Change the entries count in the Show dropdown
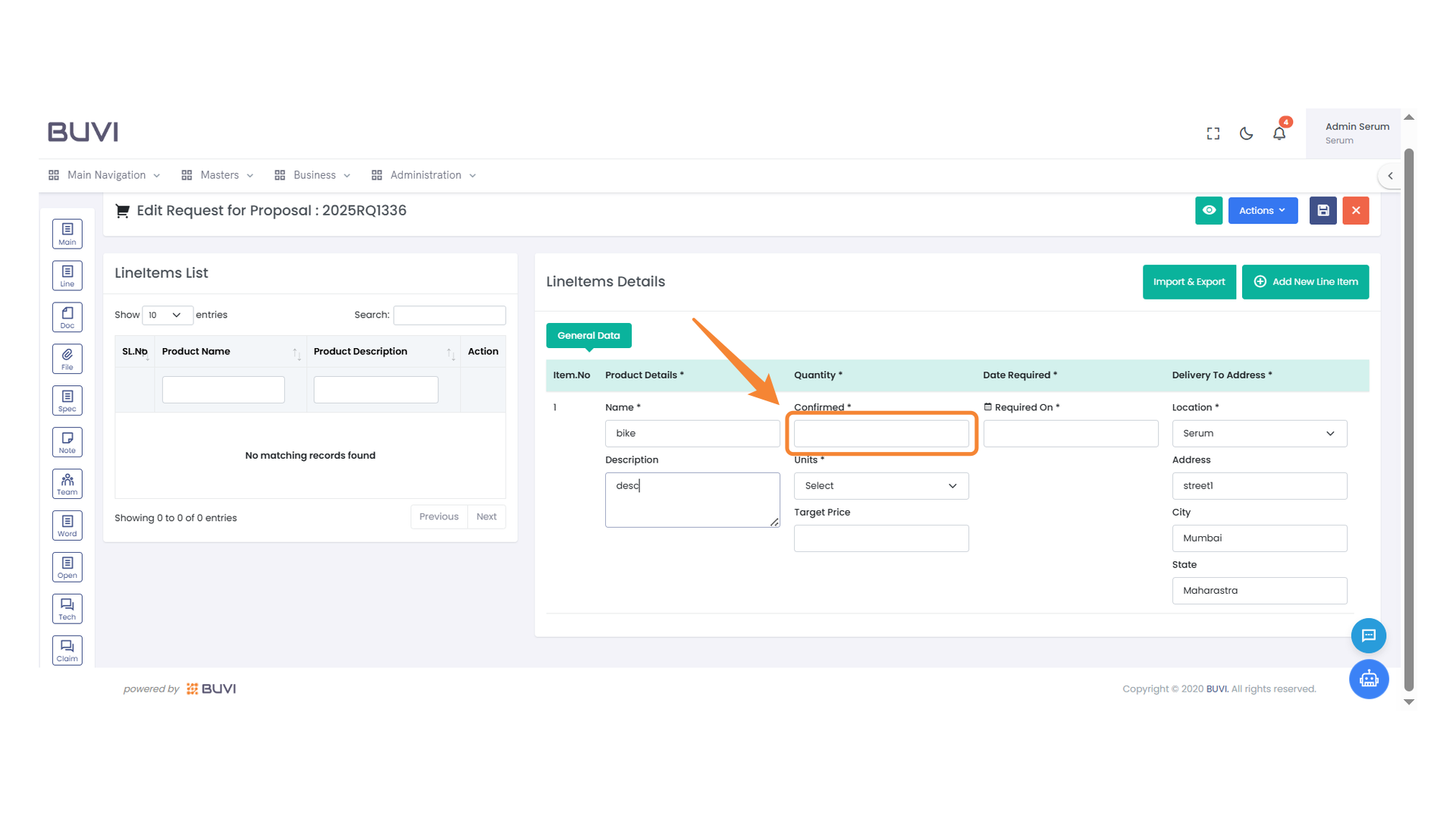The height and width of the screenshot is (819, 1456). [x=167, y=315]
